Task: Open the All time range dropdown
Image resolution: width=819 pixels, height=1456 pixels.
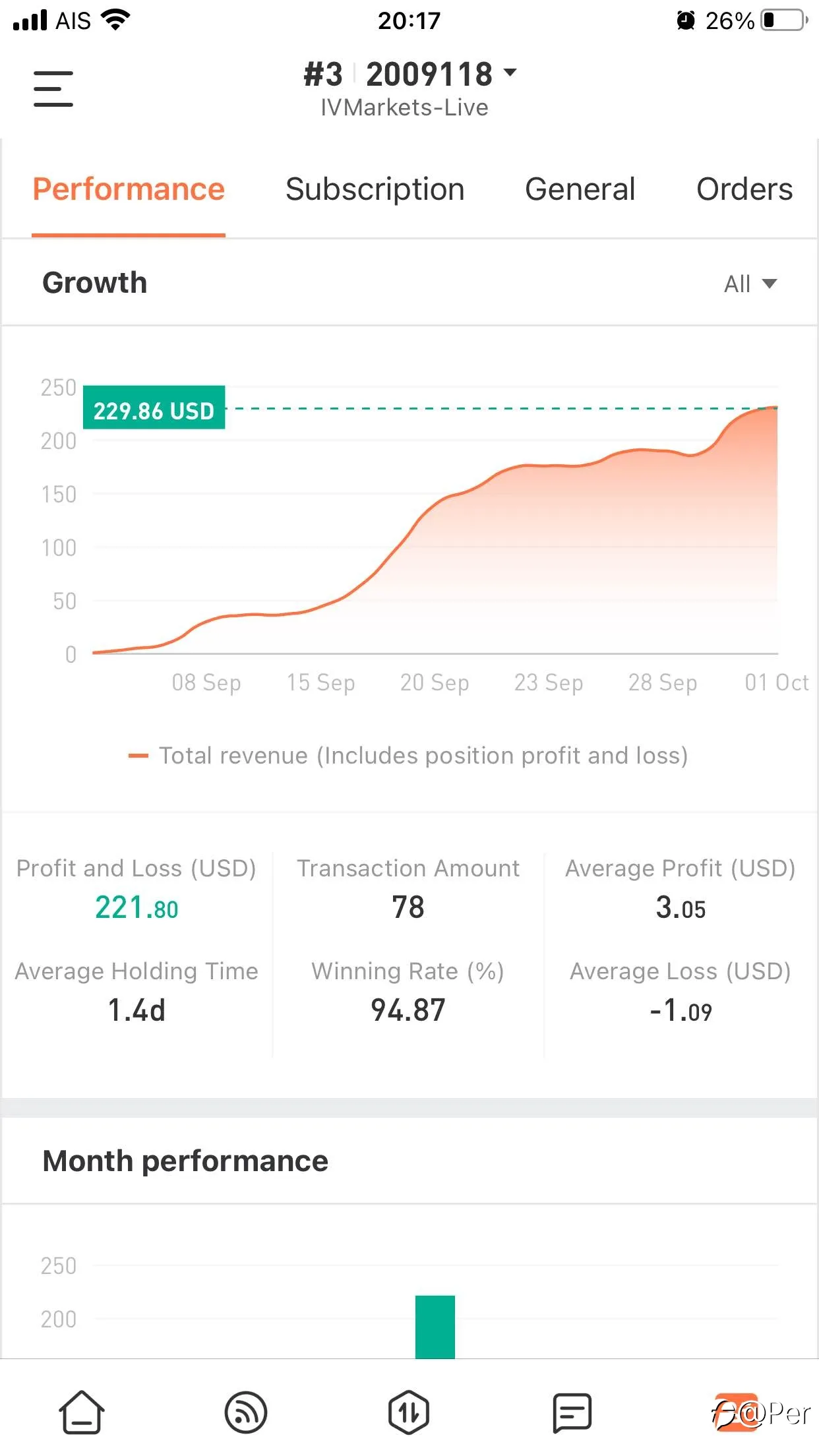Action: click(750, 284)
